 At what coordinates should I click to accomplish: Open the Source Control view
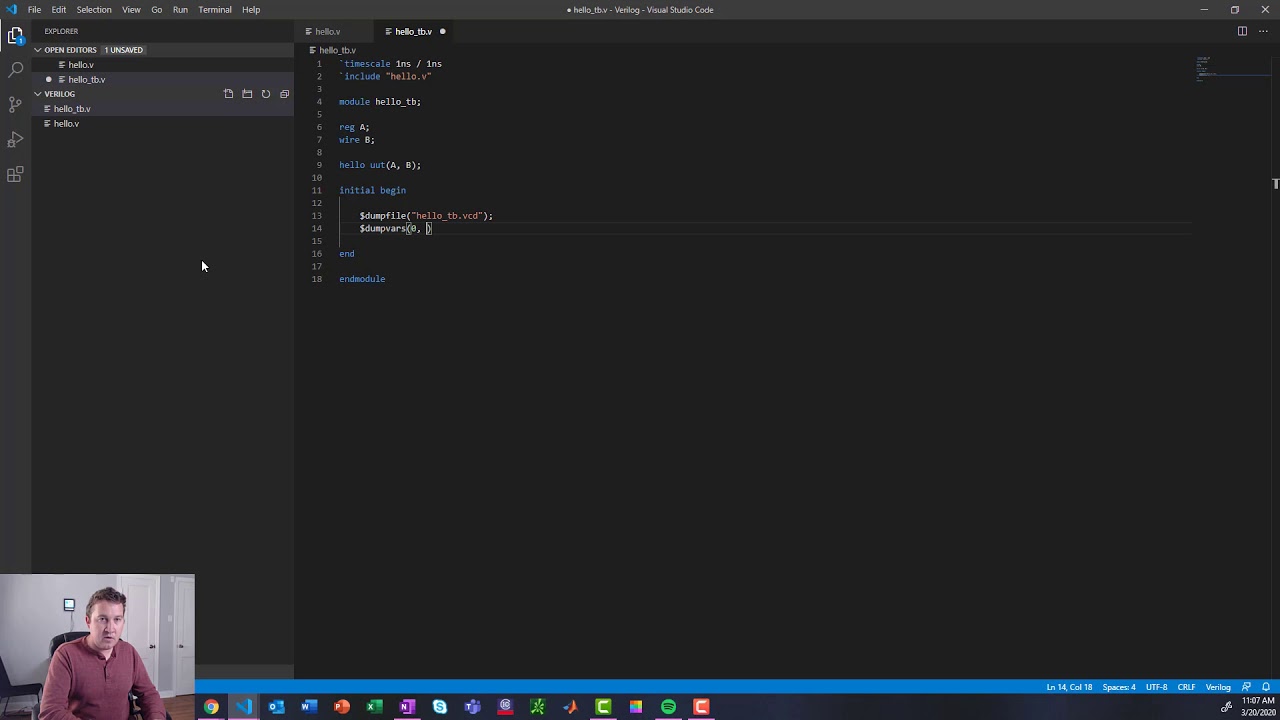pos(15,104)
